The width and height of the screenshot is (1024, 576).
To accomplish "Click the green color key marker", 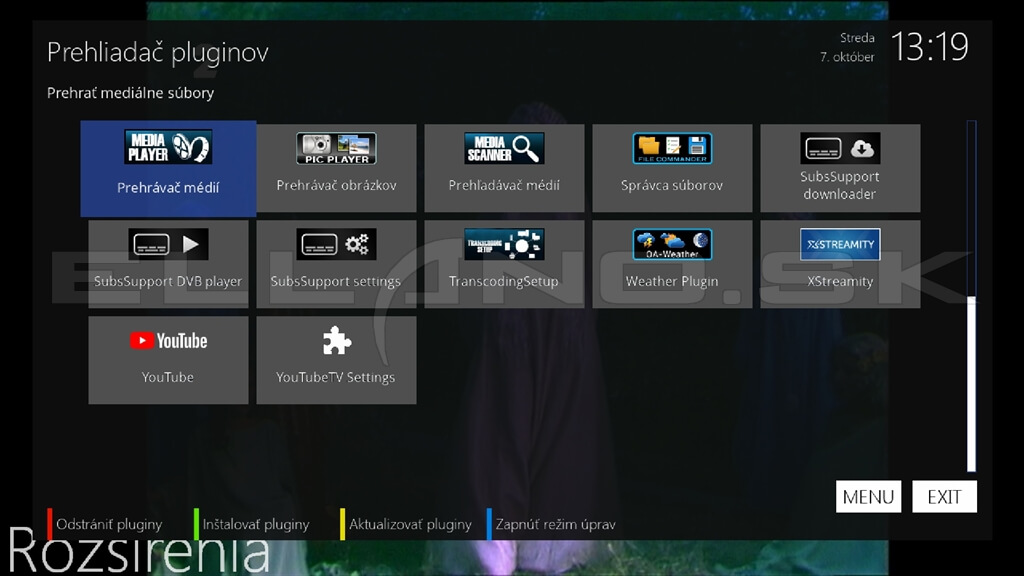I will coord(197,524).
